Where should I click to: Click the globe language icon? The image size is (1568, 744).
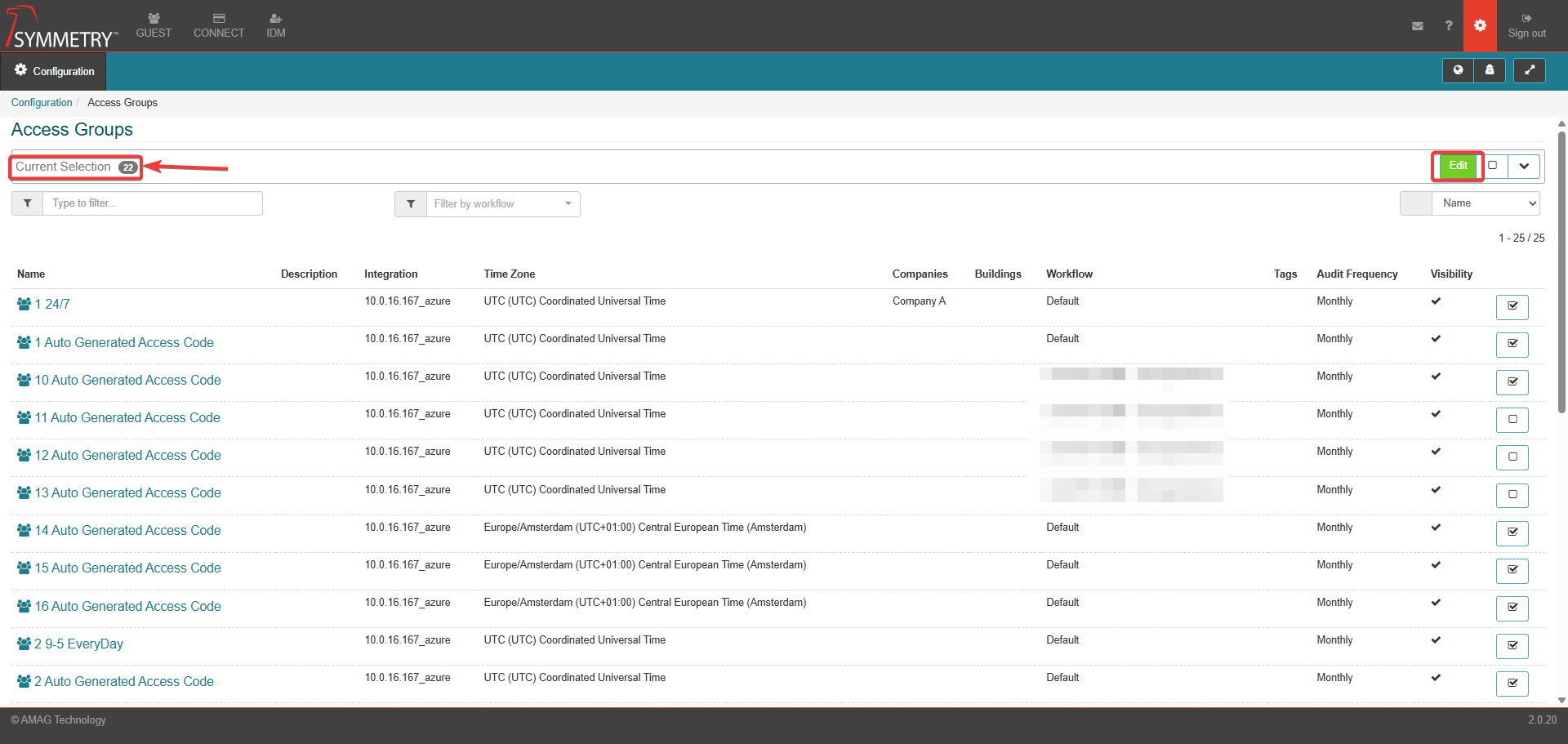tap(1458, 71)
